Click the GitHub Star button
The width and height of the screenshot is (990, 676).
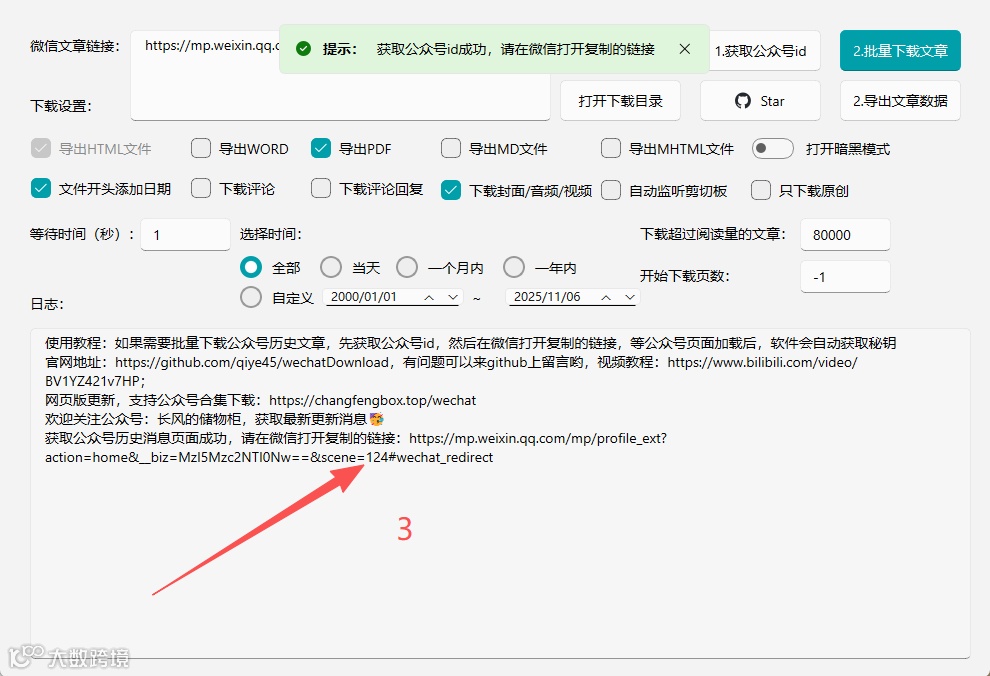(760, 101)
